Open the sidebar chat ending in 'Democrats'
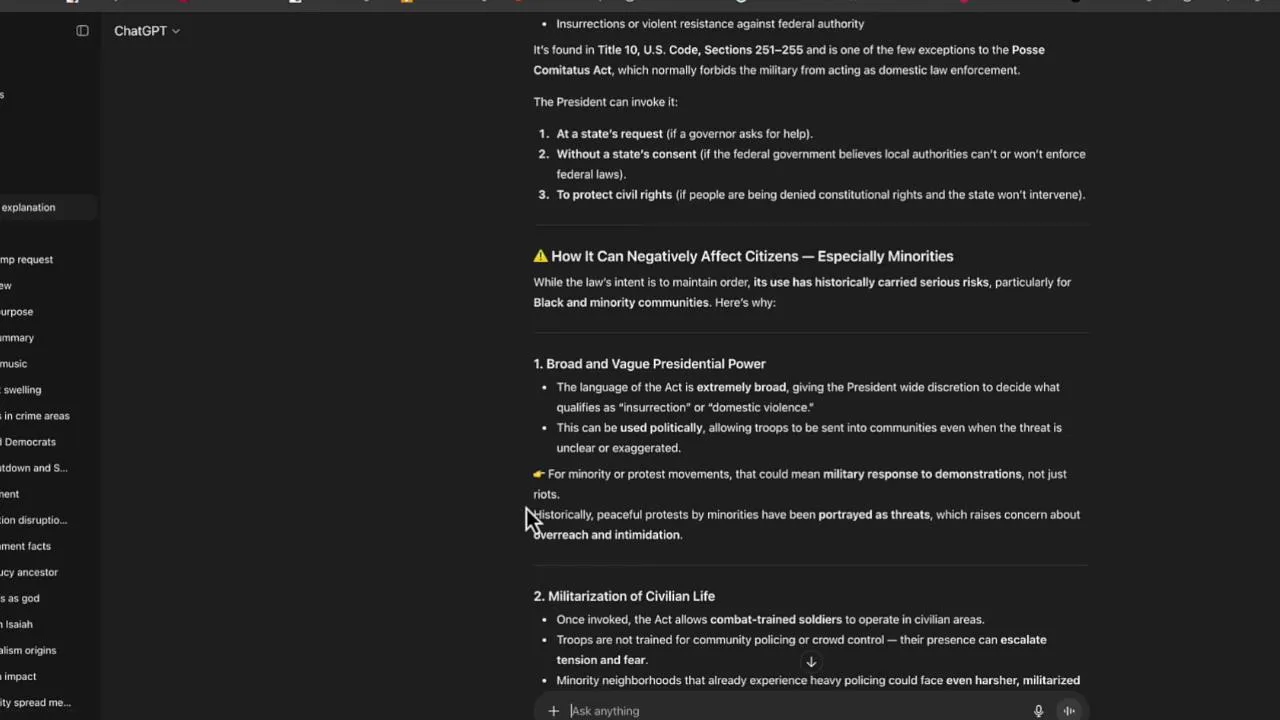The image size is (1280, 720). pos(48,441)
